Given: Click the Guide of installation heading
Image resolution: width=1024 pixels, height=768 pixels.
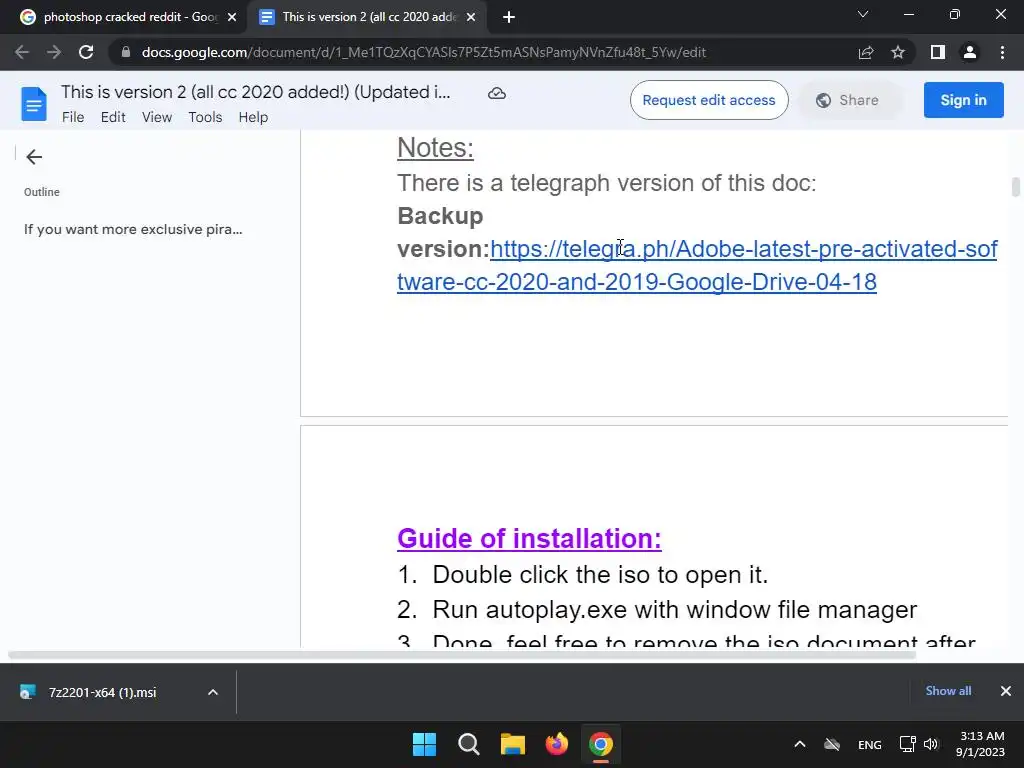Looking at the screenshot, I should (529, 538).
